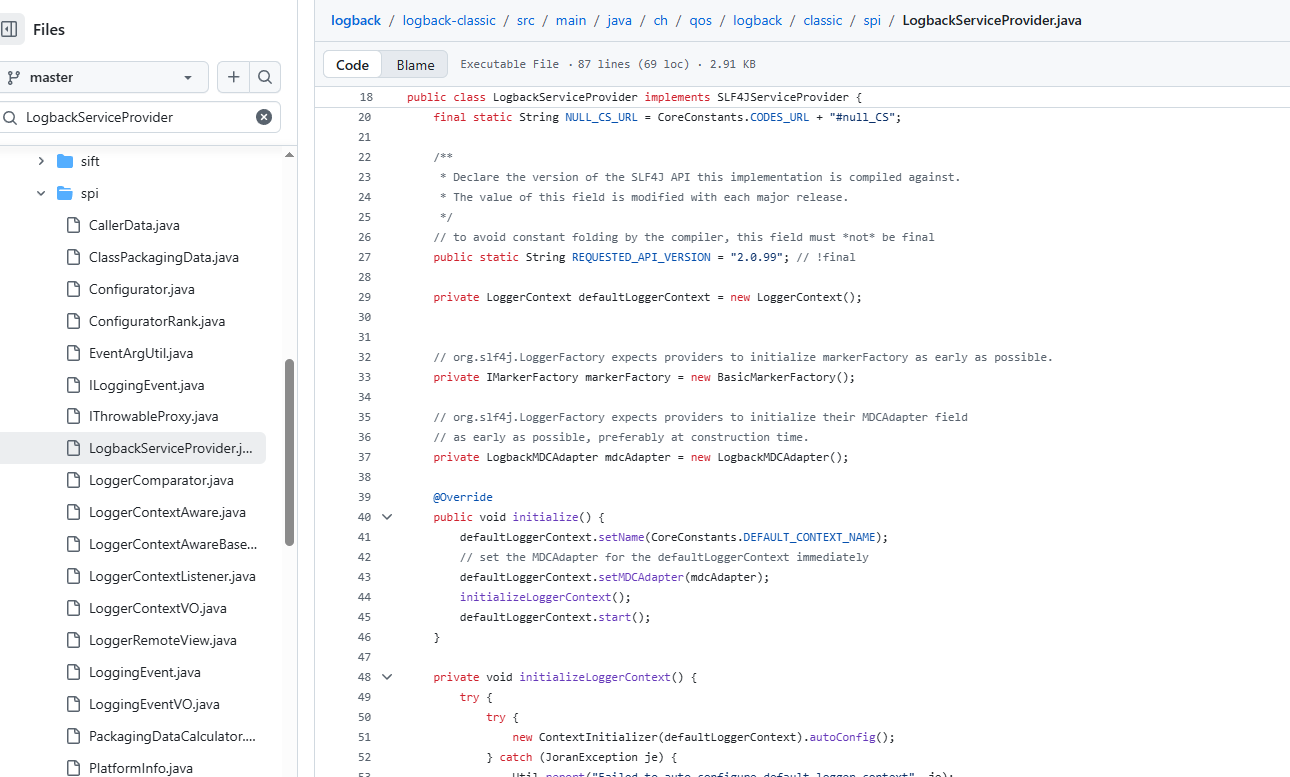This screenshot has width=1290, height=777.
Task: Select line number 27
Action: pos(364,257)
